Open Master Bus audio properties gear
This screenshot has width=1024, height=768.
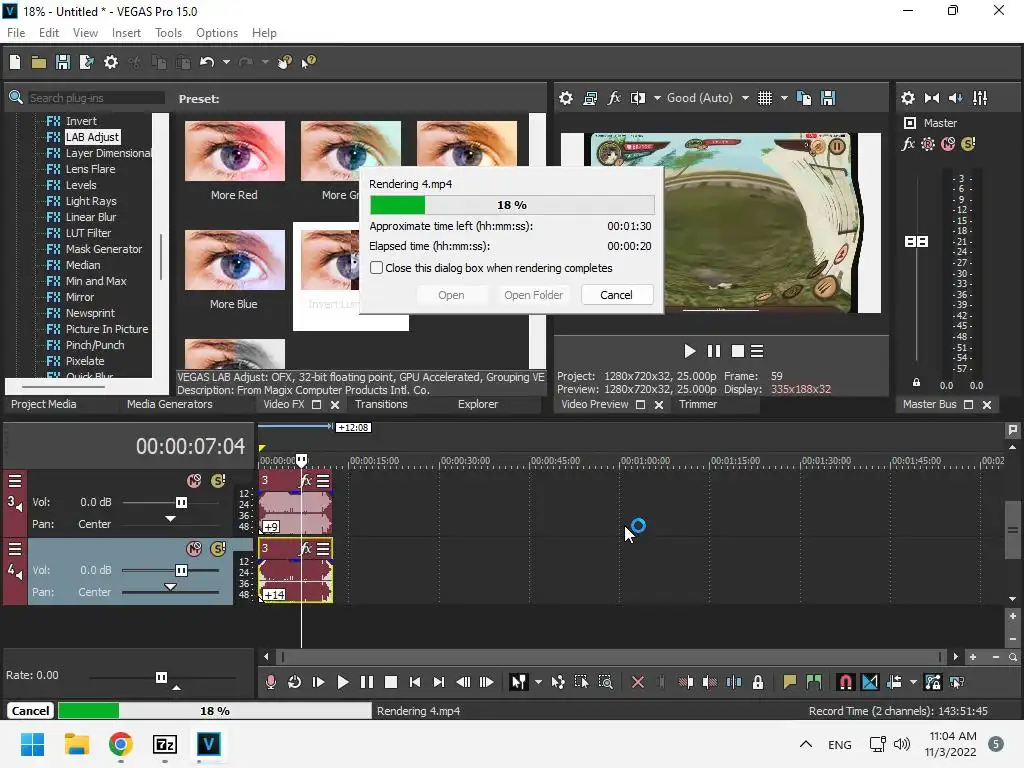pos(908,98)
